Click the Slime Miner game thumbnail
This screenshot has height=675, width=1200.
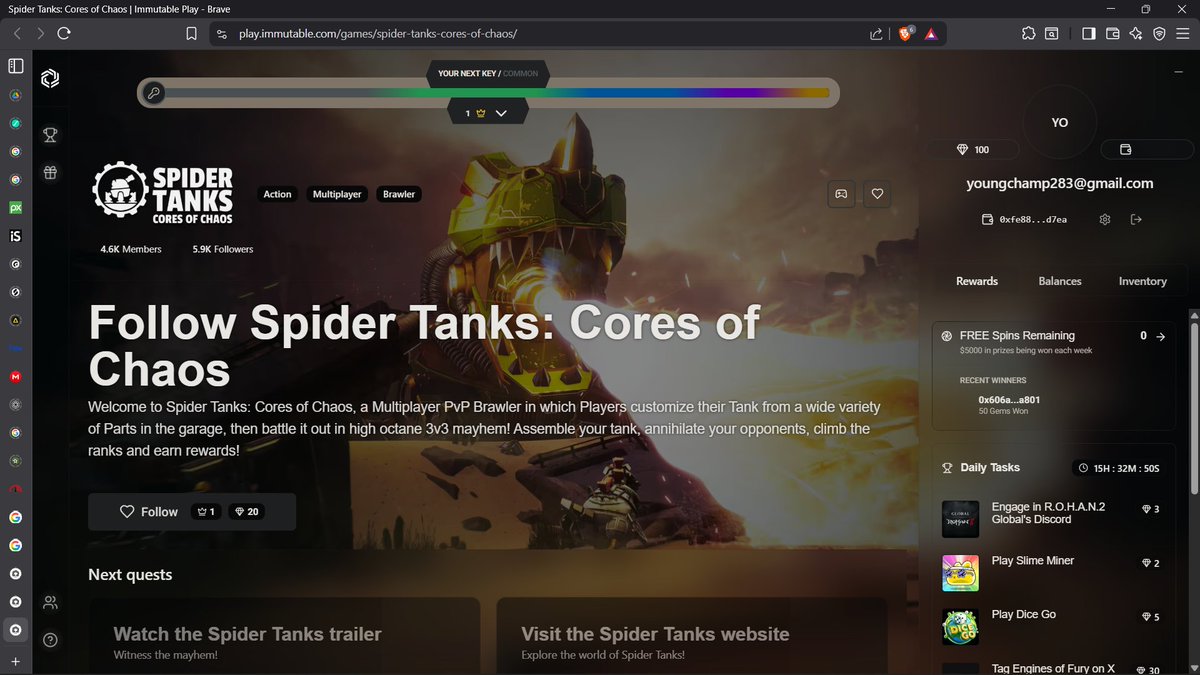[960, 573]
